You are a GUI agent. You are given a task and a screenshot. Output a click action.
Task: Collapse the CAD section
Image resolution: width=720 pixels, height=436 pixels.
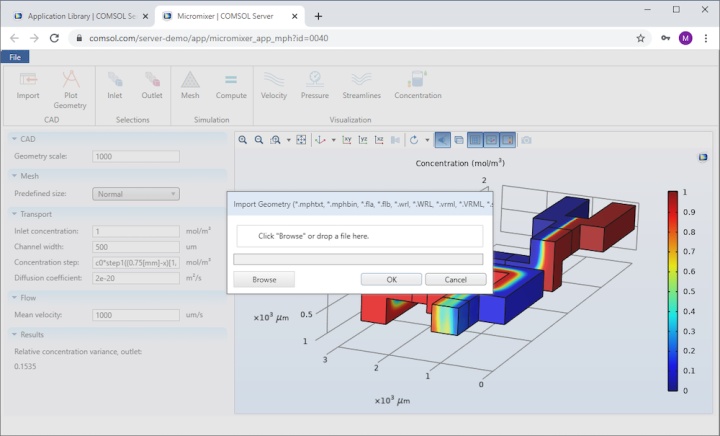[14, 139]
